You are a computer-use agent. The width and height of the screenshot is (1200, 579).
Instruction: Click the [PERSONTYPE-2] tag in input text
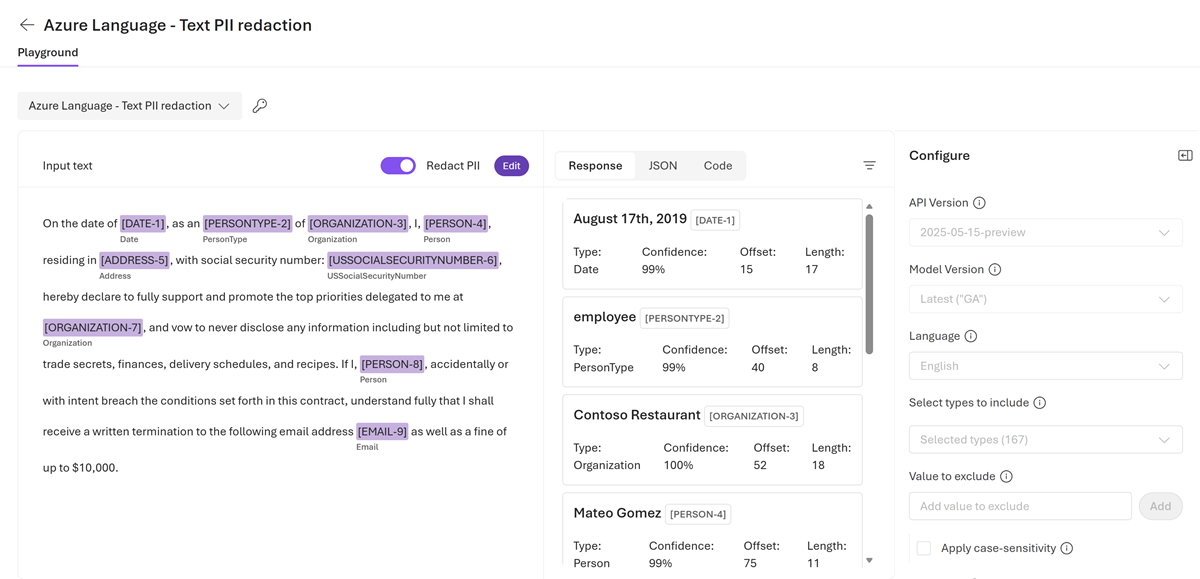[247, 223]
